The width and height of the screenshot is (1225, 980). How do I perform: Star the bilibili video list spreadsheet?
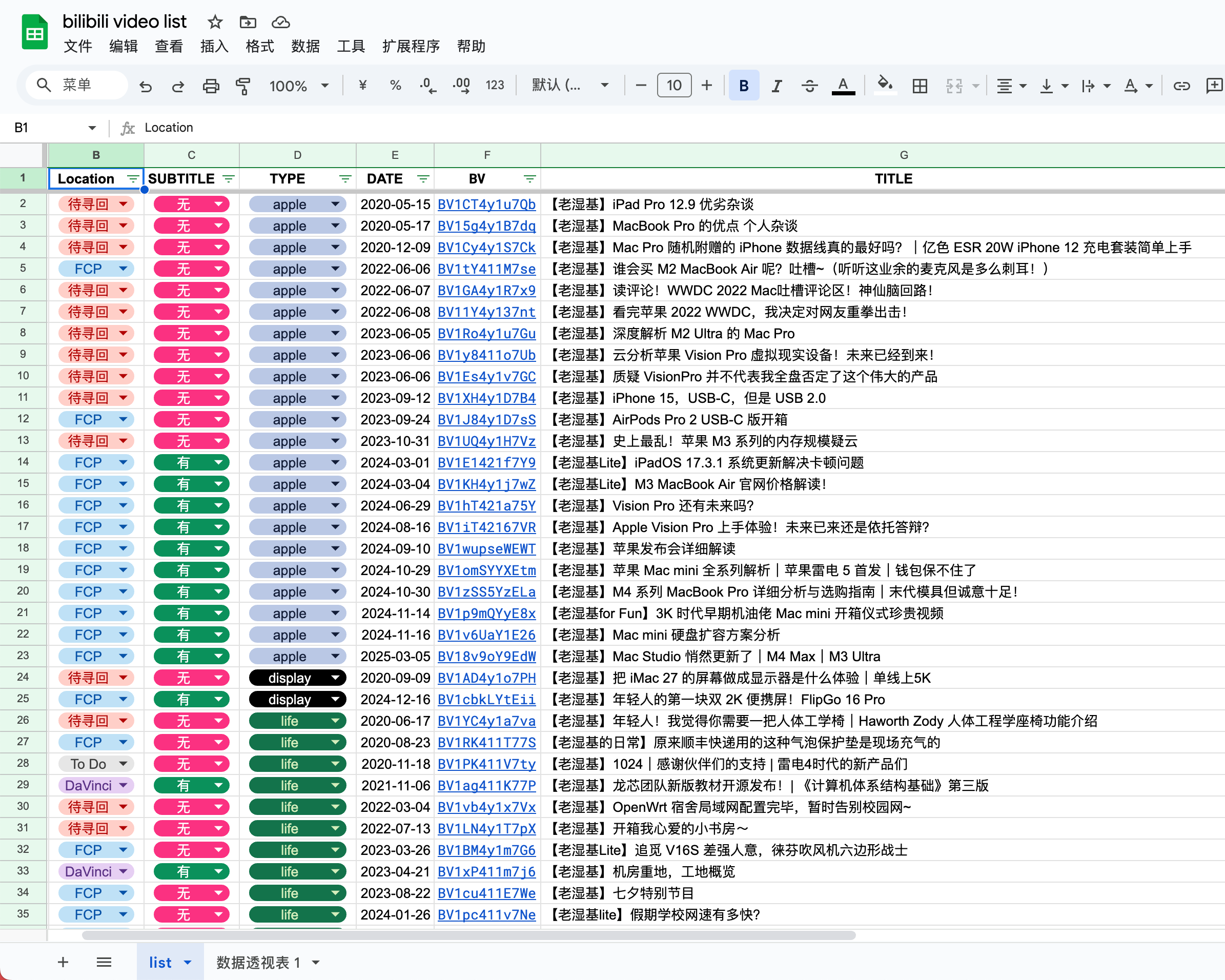click(x=214, y=22)
